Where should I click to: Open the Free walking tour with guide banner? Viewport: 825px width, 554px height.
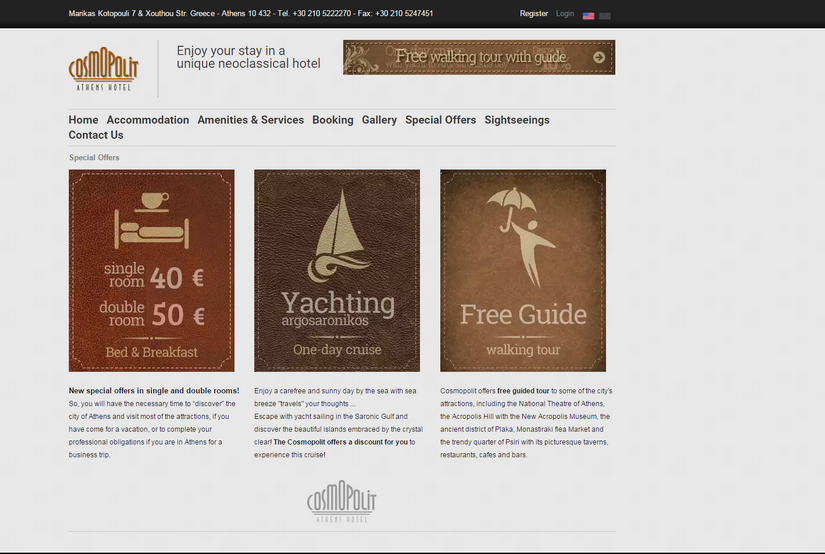(x=479, y=57)
